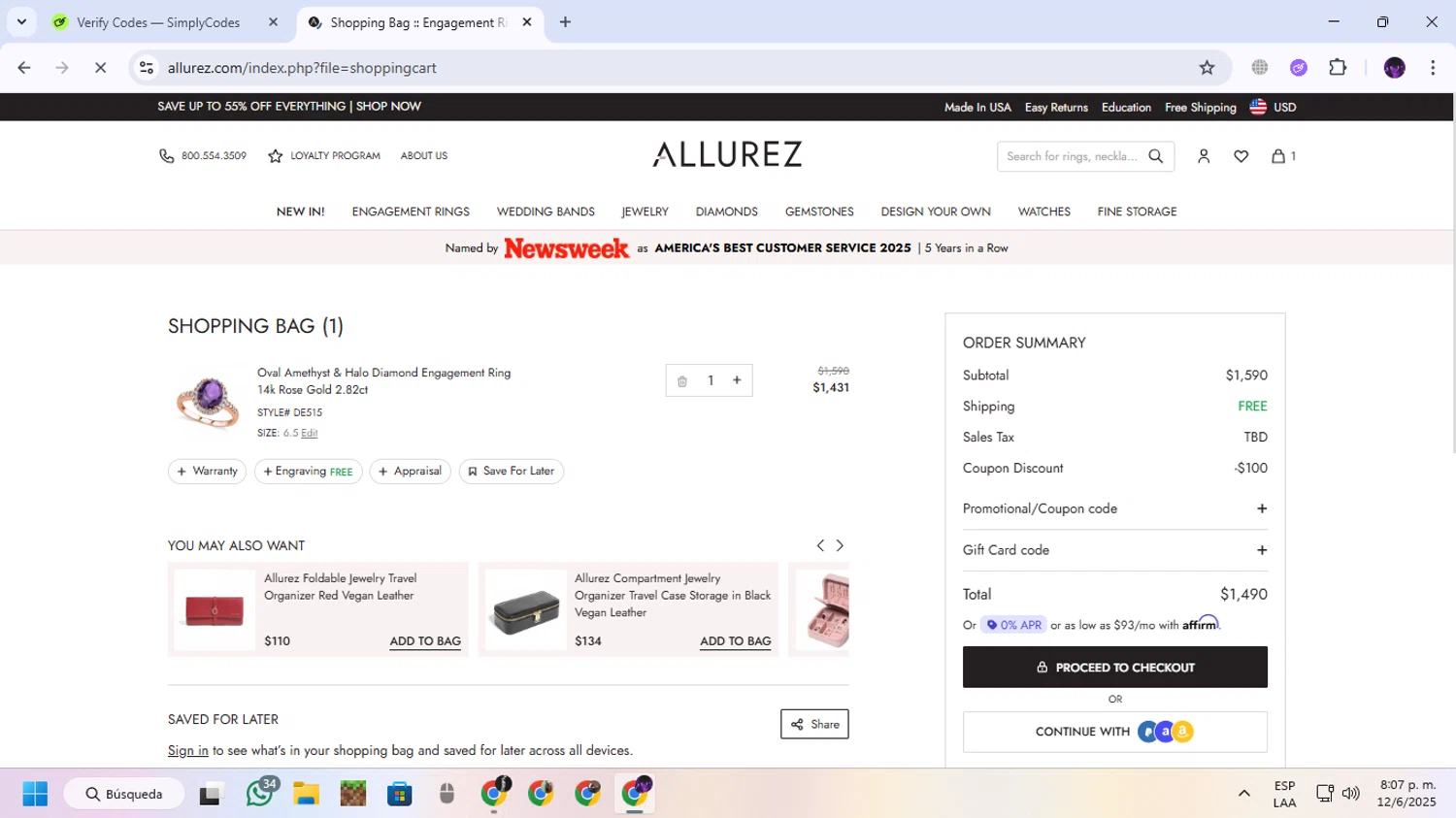The height and width of the screenshot is (818, 1456).
Task: Open the Wedding Bands menu
Action: click(x=546, y=212)
